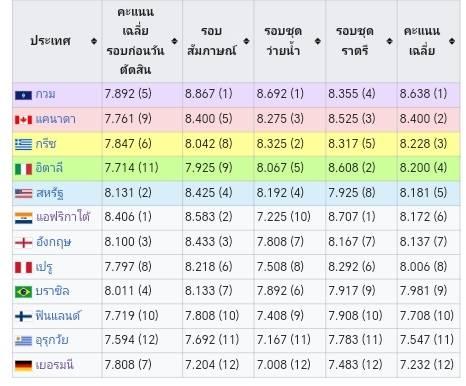466x386 pixels.
Task: Click the Canada flag icon
Action: point(23,120)
